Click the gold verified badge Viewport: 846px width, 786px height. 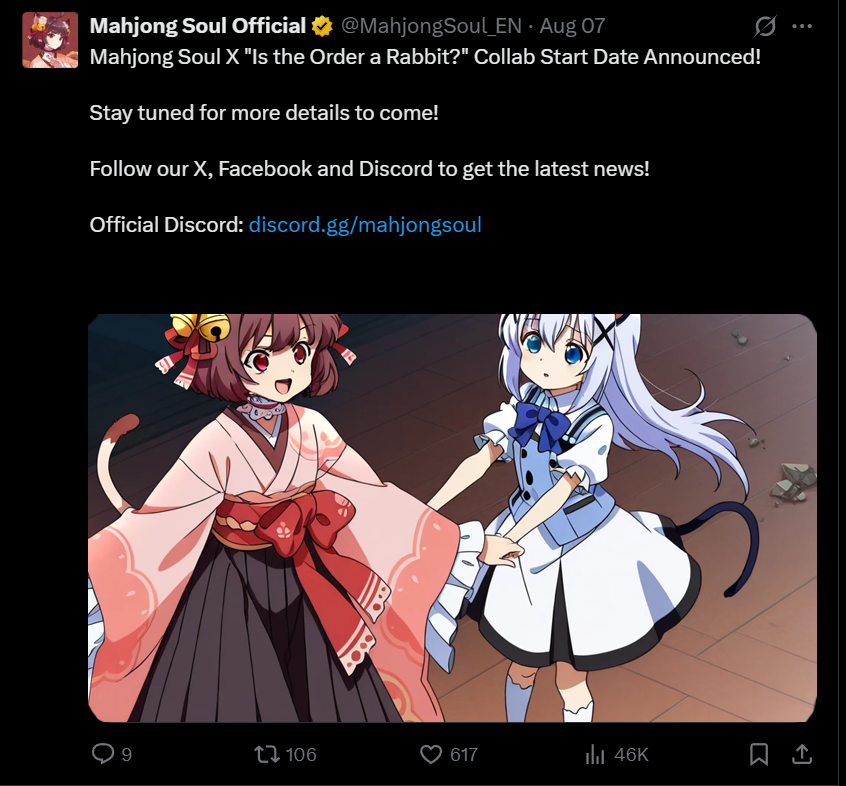point(322,26)
